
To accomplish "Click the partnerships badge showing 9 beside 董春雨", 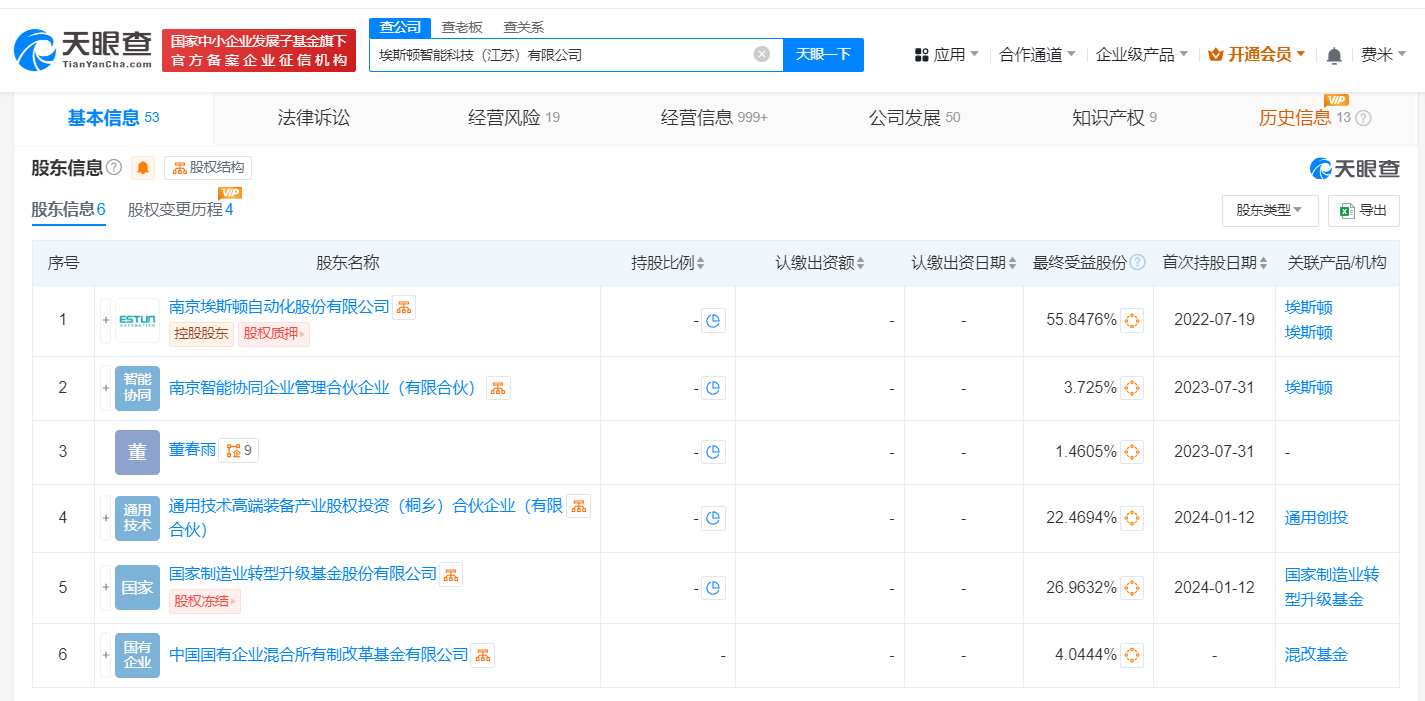I will point(237,451).
